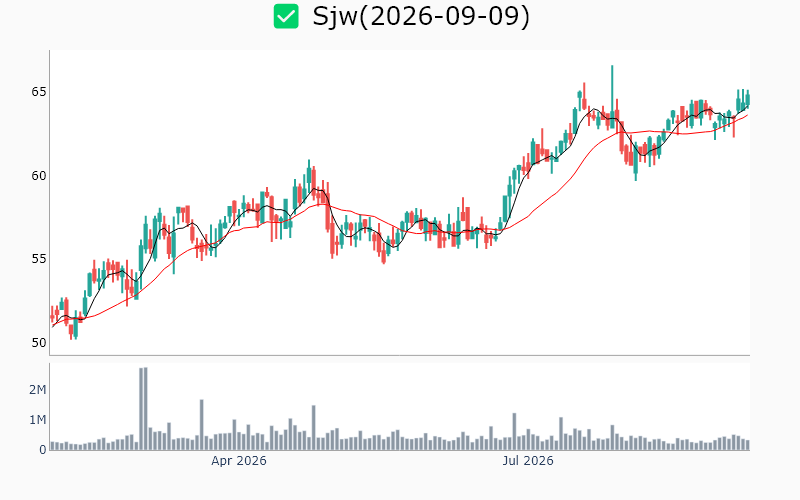The image size is (800, 500).
Task: Click the 2M volume axis label
Action: tap(38, 390)
